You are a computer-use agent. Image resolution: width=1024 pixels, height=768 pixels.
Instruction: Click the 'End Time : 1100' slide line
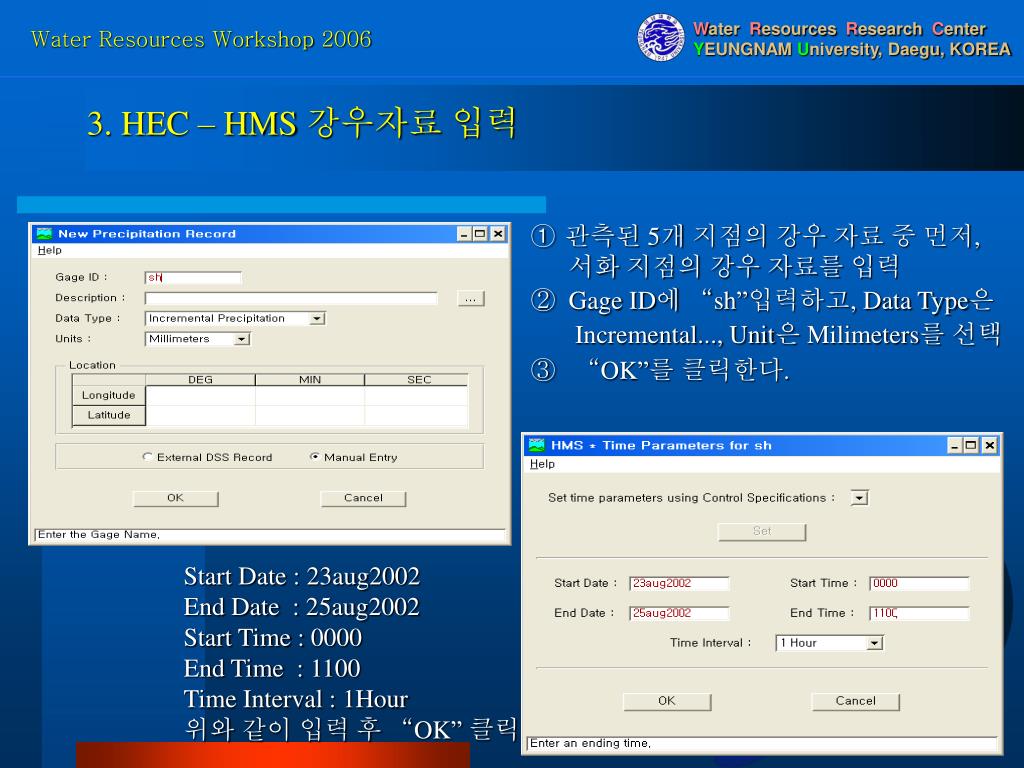[272, 669]
